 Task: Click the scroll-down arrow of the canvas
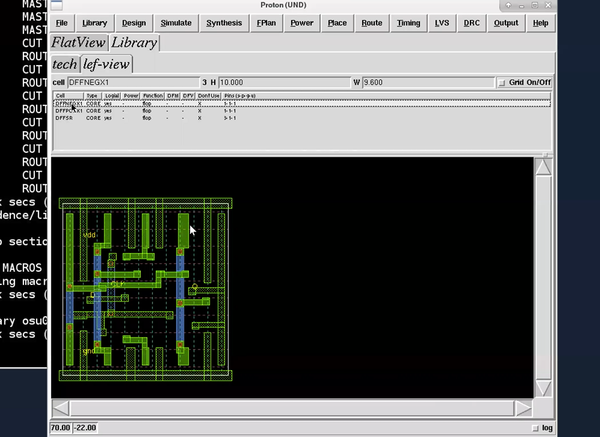tap(543, 388)
